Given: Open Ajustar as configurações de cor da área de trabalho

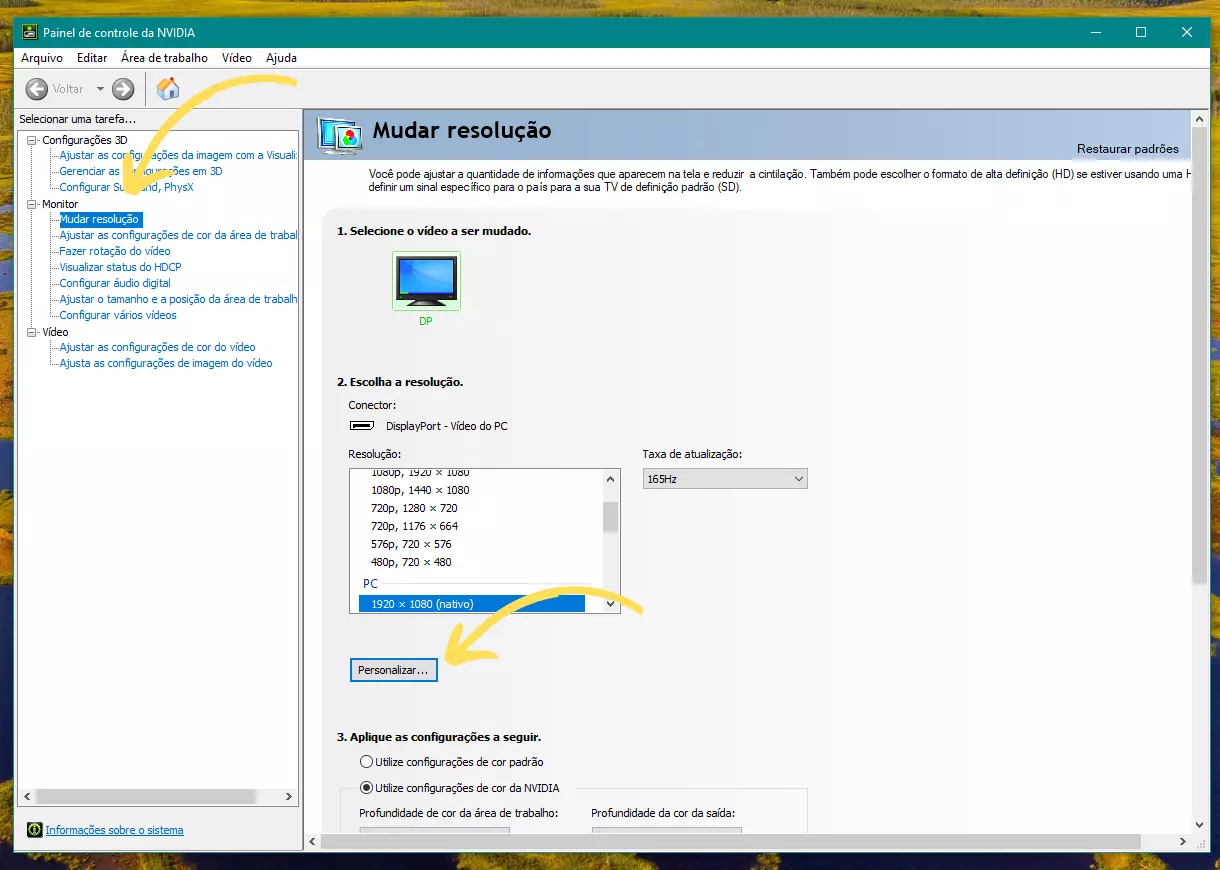Looking at the screenshot, I should point(178,235).
